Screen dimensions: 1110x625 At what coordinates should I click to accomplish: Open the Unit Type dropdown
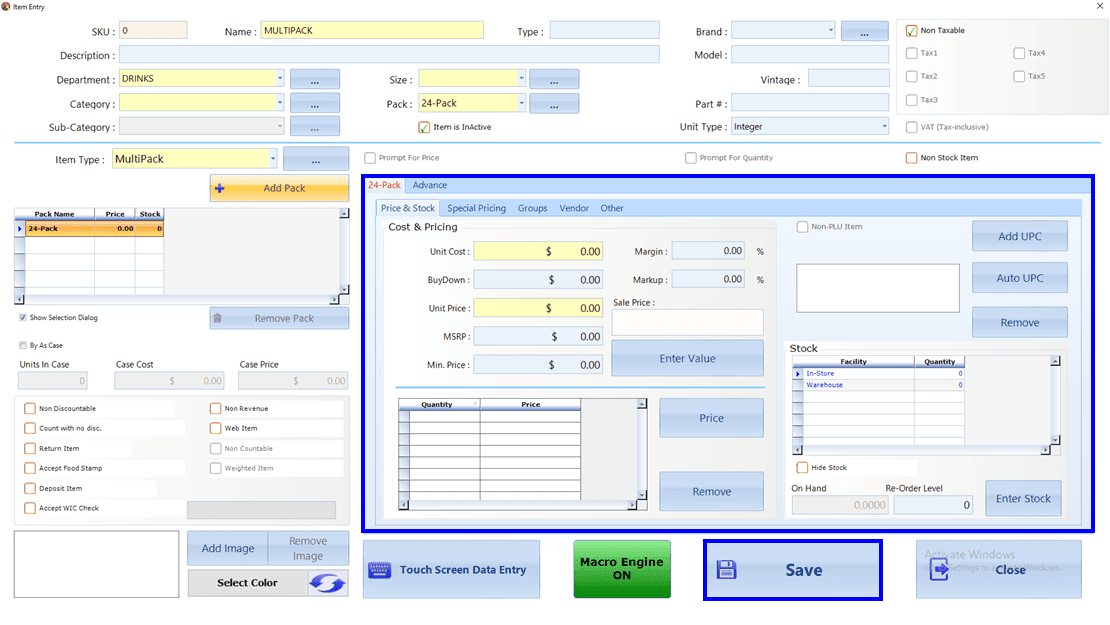pos(884,127)
